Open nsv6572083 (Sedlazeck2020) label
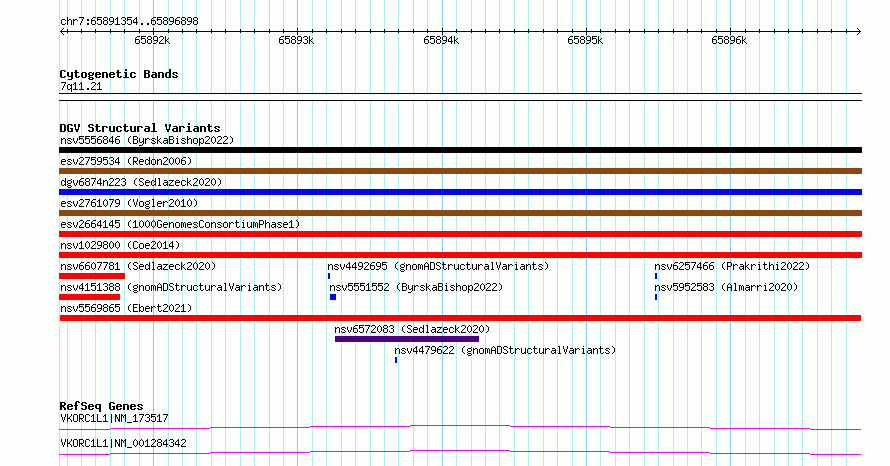The height and width of the screenshot is (466, 890). (x=412, y=329)
